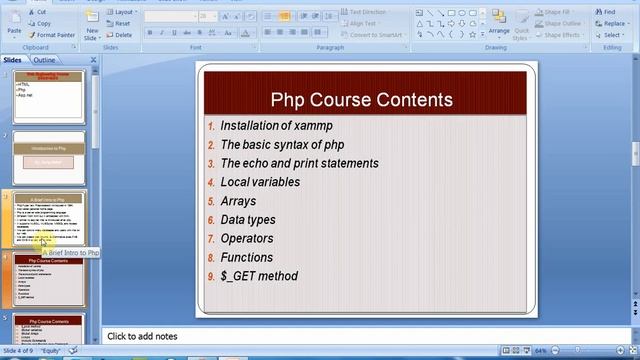Click the zoom in plus button
Image resolution: width=640 pixels, height=360 pixels.
click(620, 350)
